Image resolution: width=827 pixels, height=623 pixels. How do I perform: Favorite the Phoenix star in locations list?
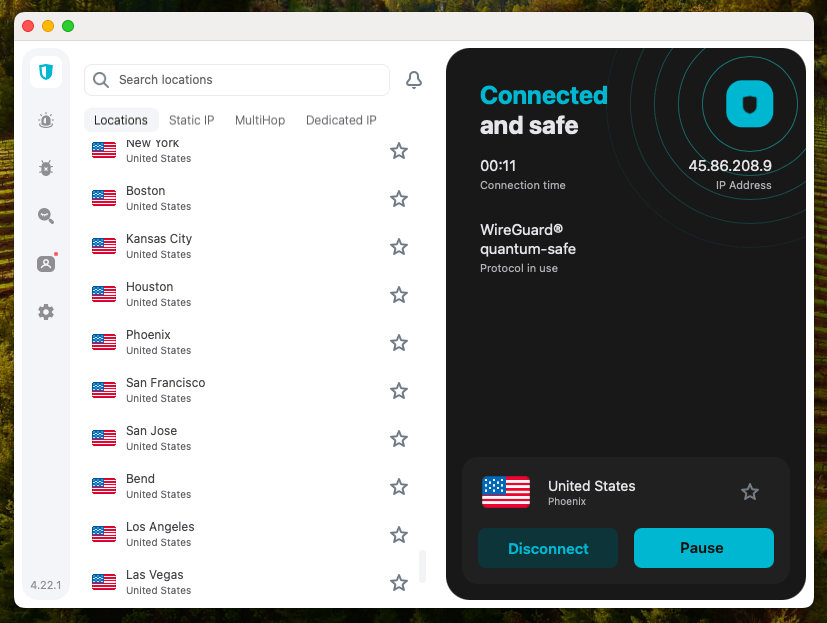[x=399, y=343]
